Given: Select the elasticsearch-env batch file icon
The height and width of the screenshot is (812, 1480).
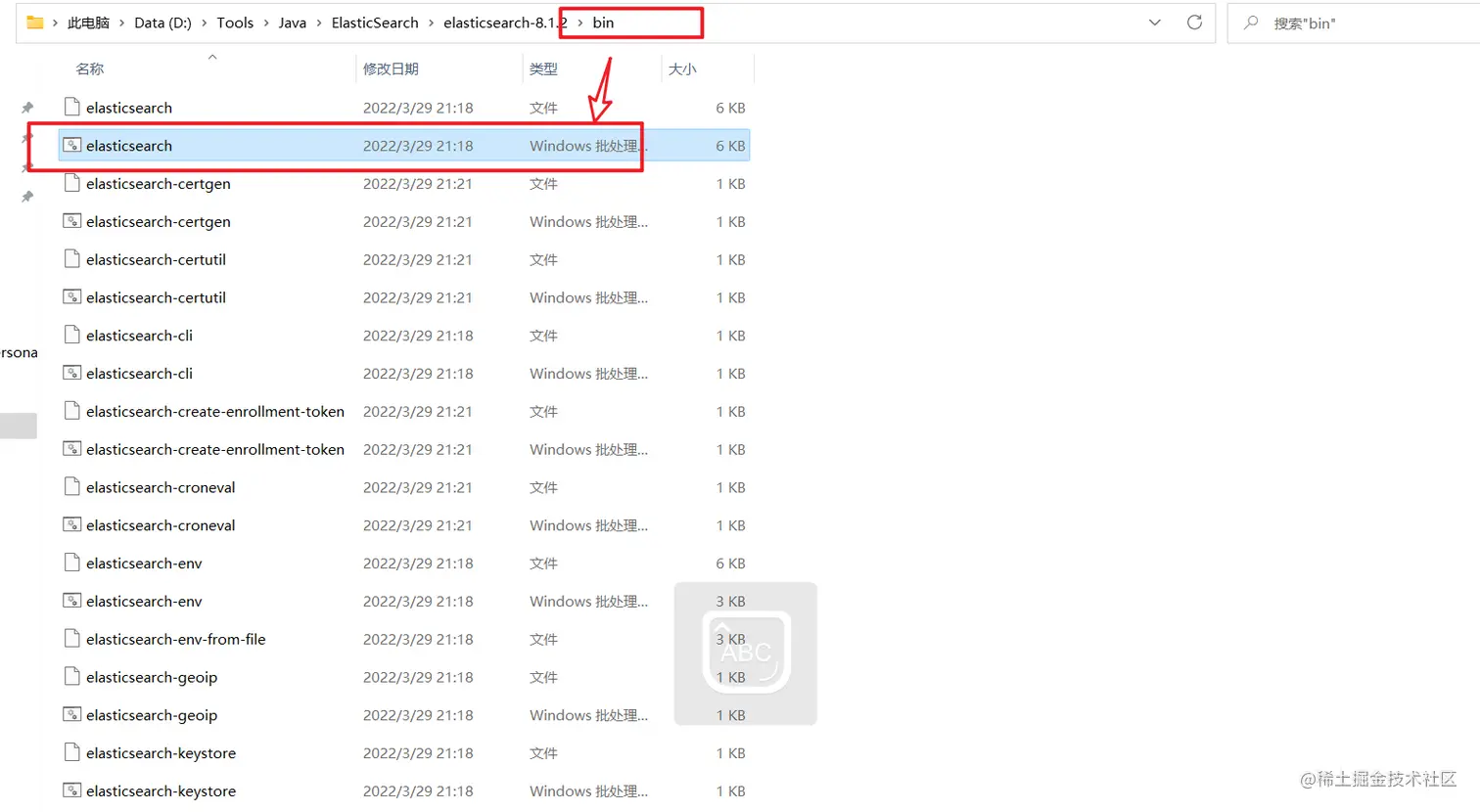Looking at the screenshot, I should coord(71,602).
